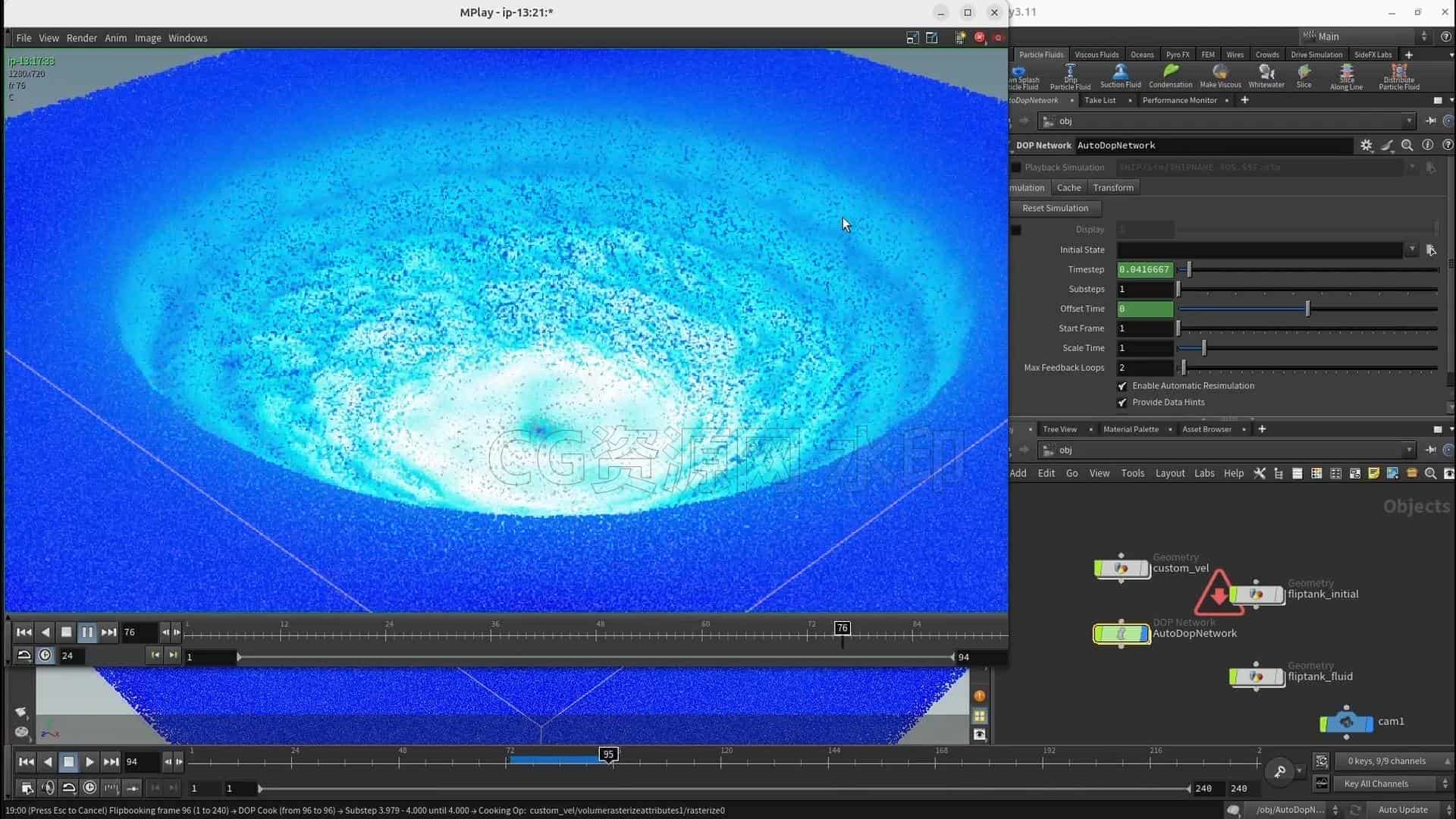Open the Material Palette tab

[x=1131, y=429]
